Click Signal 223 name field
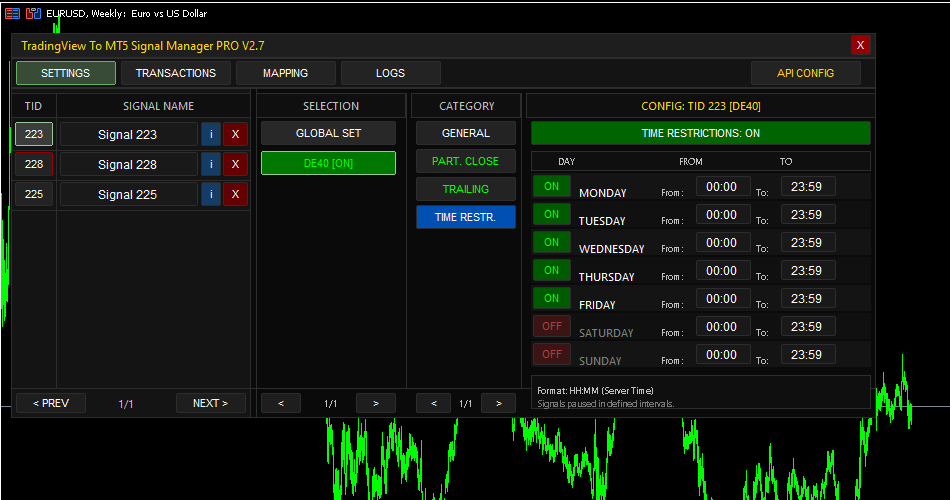Screen dimensions: 950x500 (128, 134)
